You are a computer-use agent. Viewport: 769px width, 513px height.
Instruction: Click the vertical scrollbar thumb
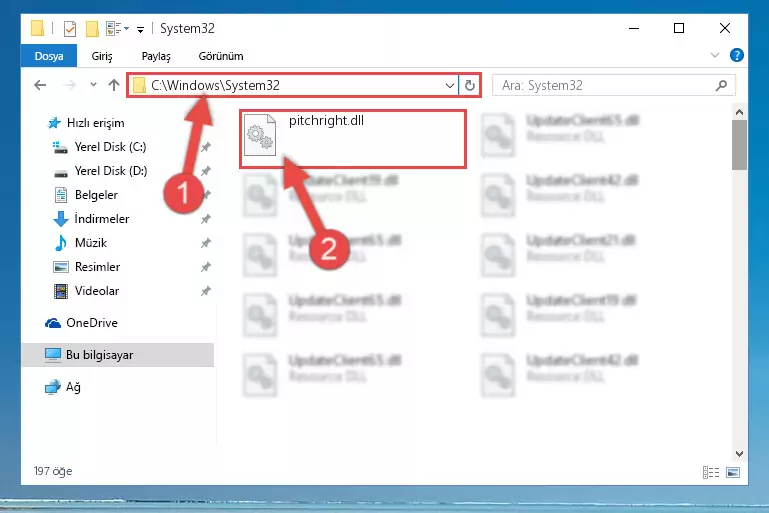click(739, 145)
